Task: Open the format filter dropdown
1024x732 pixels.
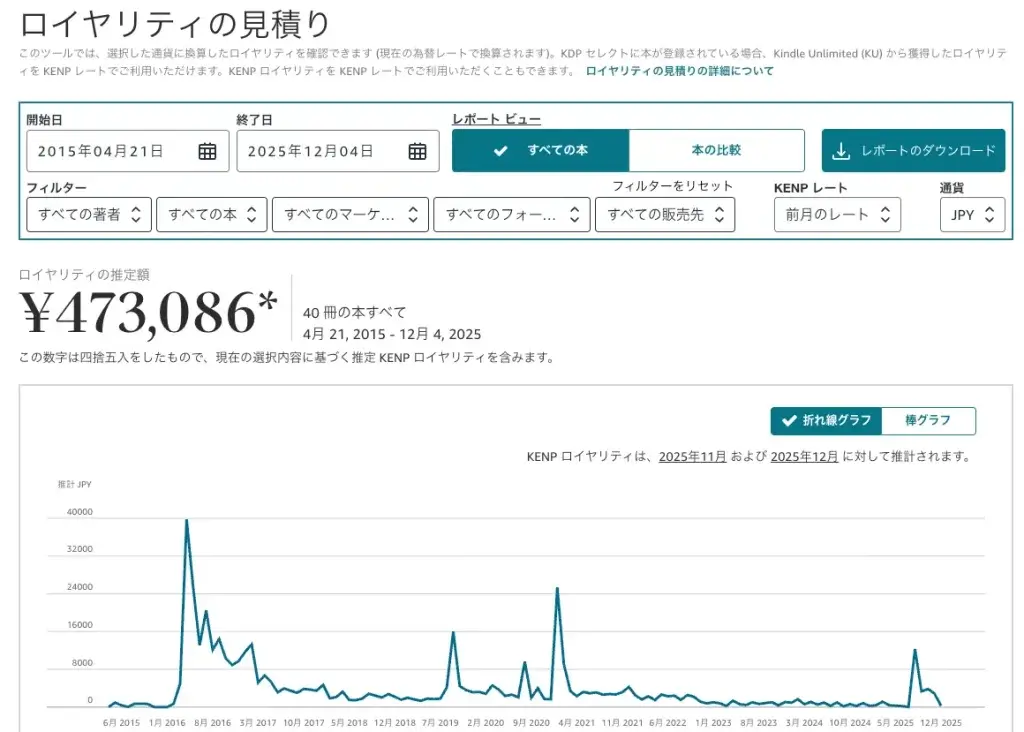Action: pos(511,214)
